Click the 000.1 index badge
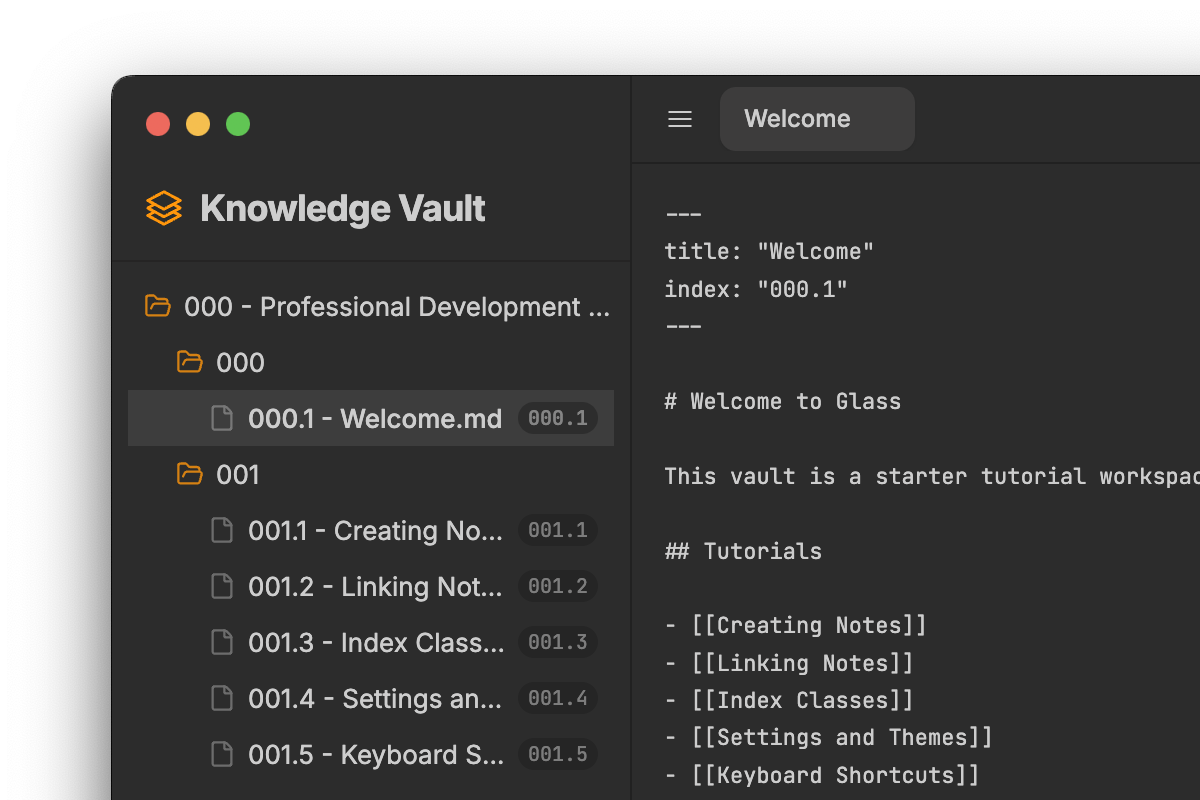The image size is (1200, 800). point(558,418)
